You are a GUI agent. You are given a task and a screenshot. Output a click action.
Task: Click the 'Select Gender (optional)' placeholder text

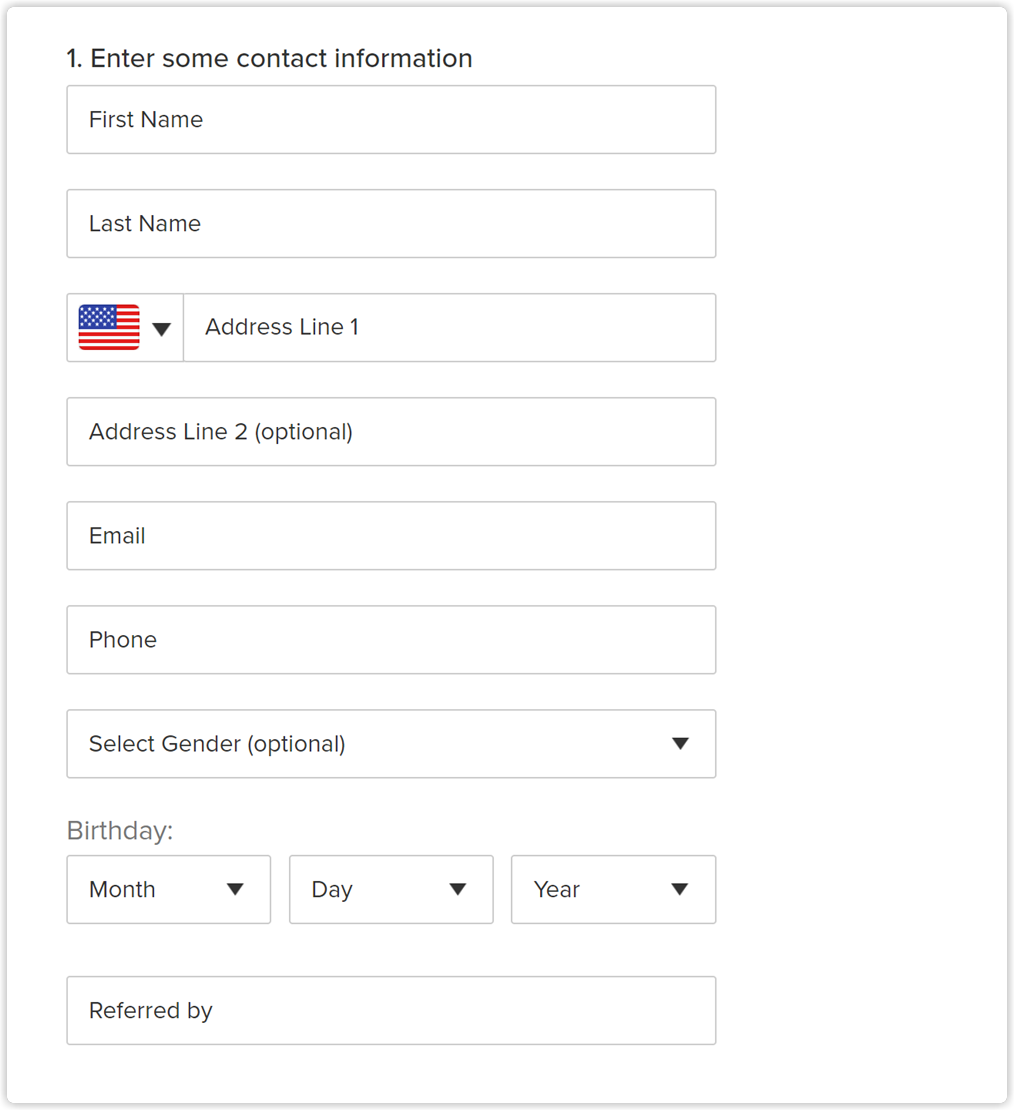217,744
